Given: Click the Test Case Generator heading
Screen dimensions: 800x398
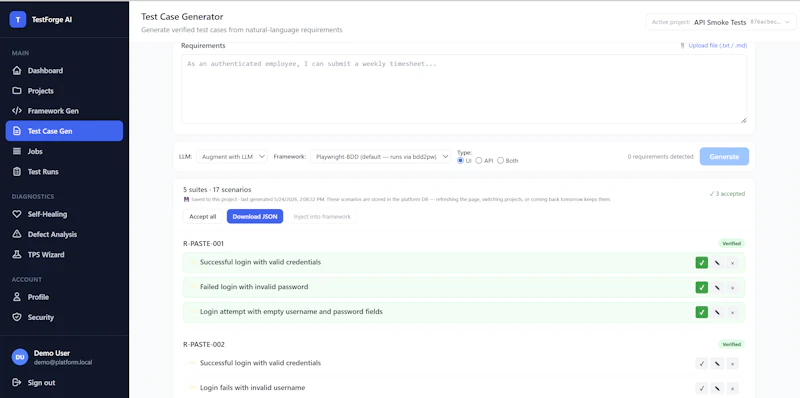Looking at the screenshot, I should click(182, 17).
